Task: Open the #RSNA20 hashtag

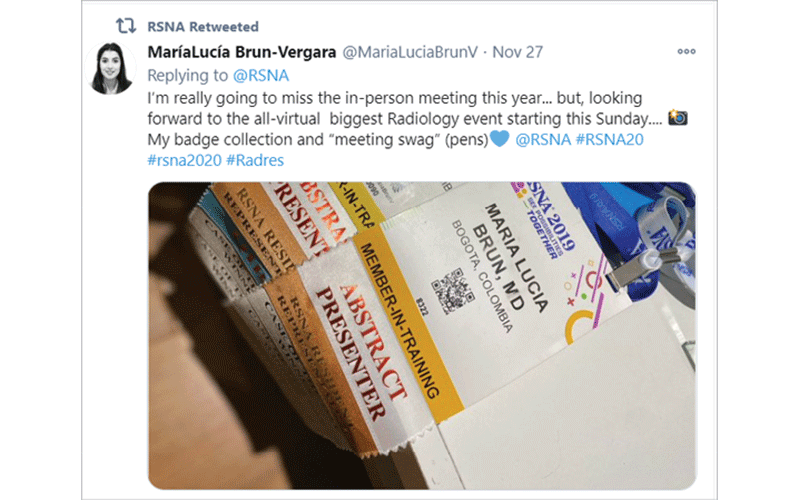Action: click(610, 139)
